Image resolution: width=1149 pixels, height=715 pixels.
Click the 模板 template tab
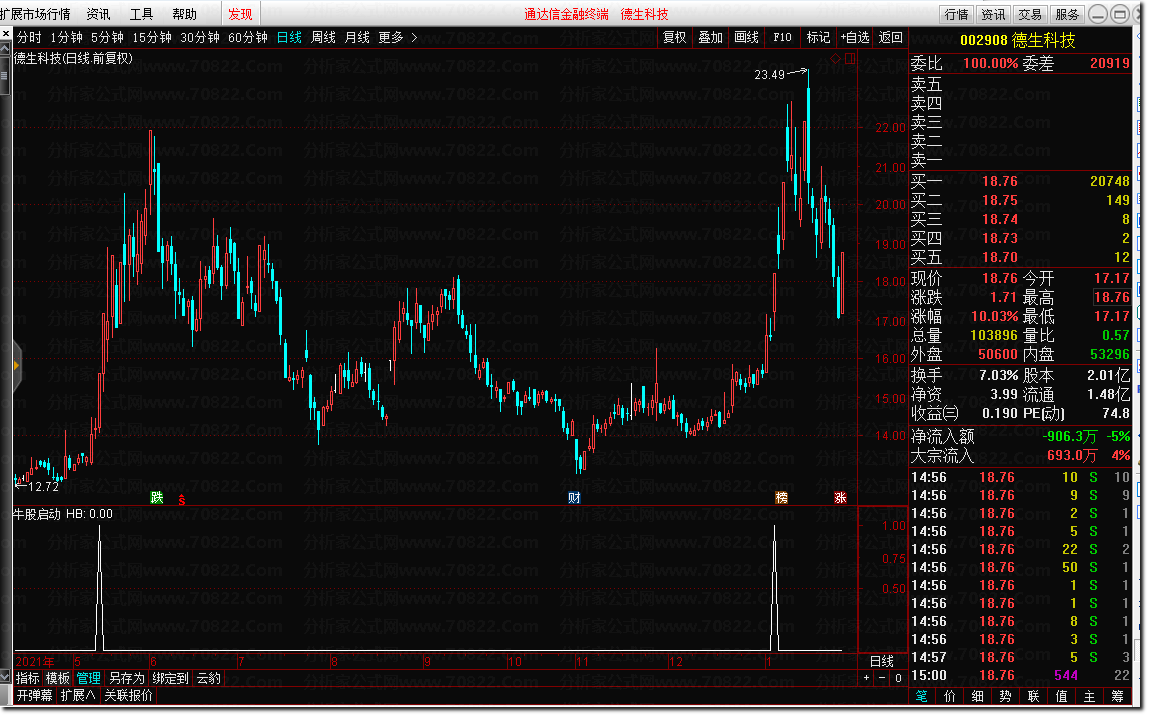[57, 678]
